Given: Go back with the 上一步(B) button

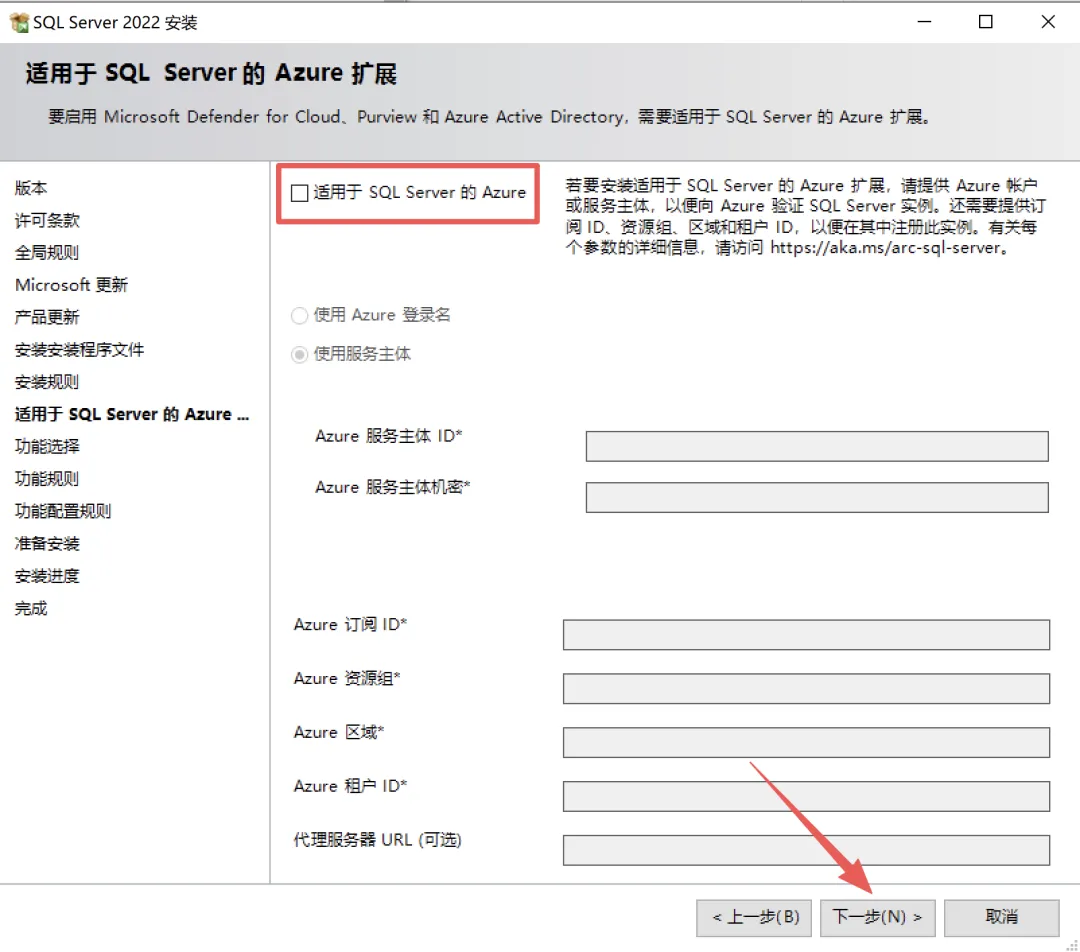Looking at the screenshot, I should click(754, 918).
